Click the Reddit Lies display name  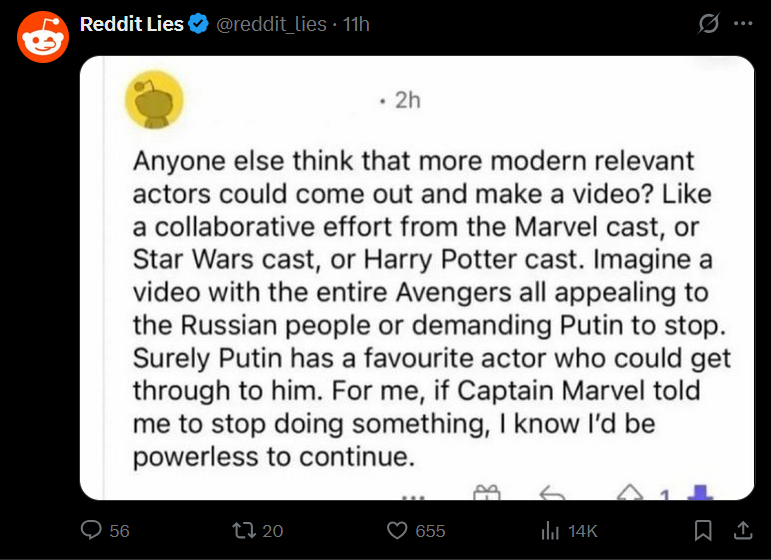(132, 24)
